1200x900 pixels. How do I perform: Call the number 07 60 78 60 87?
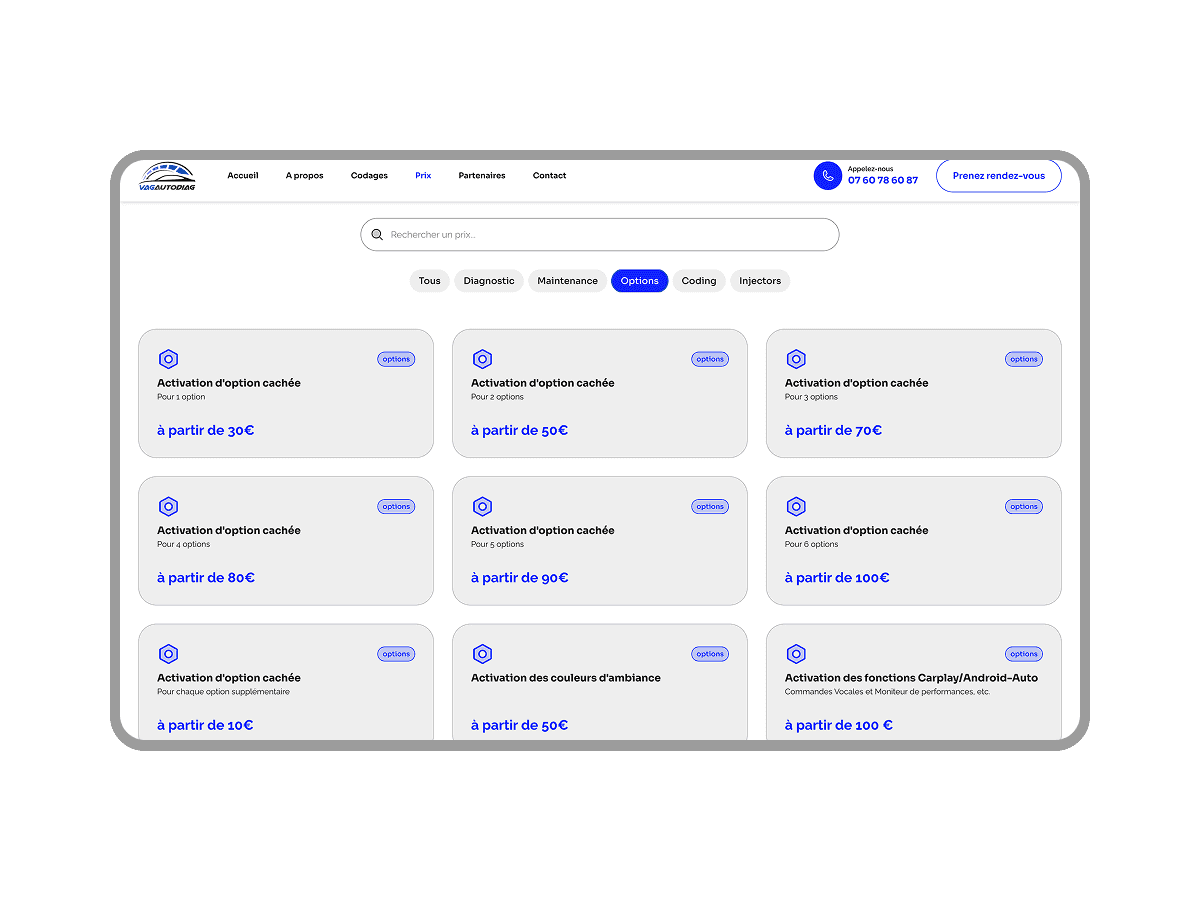[882, 181]
